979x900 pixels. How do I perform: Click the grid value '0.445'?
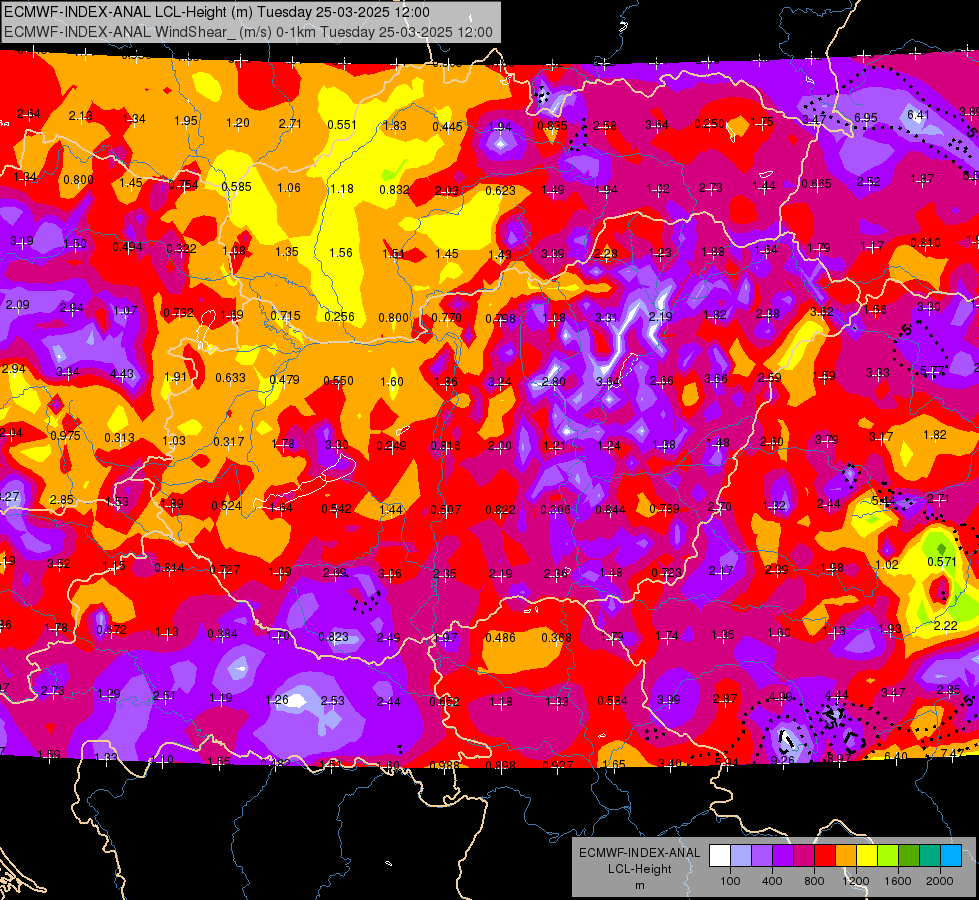(x=448, y=127)
